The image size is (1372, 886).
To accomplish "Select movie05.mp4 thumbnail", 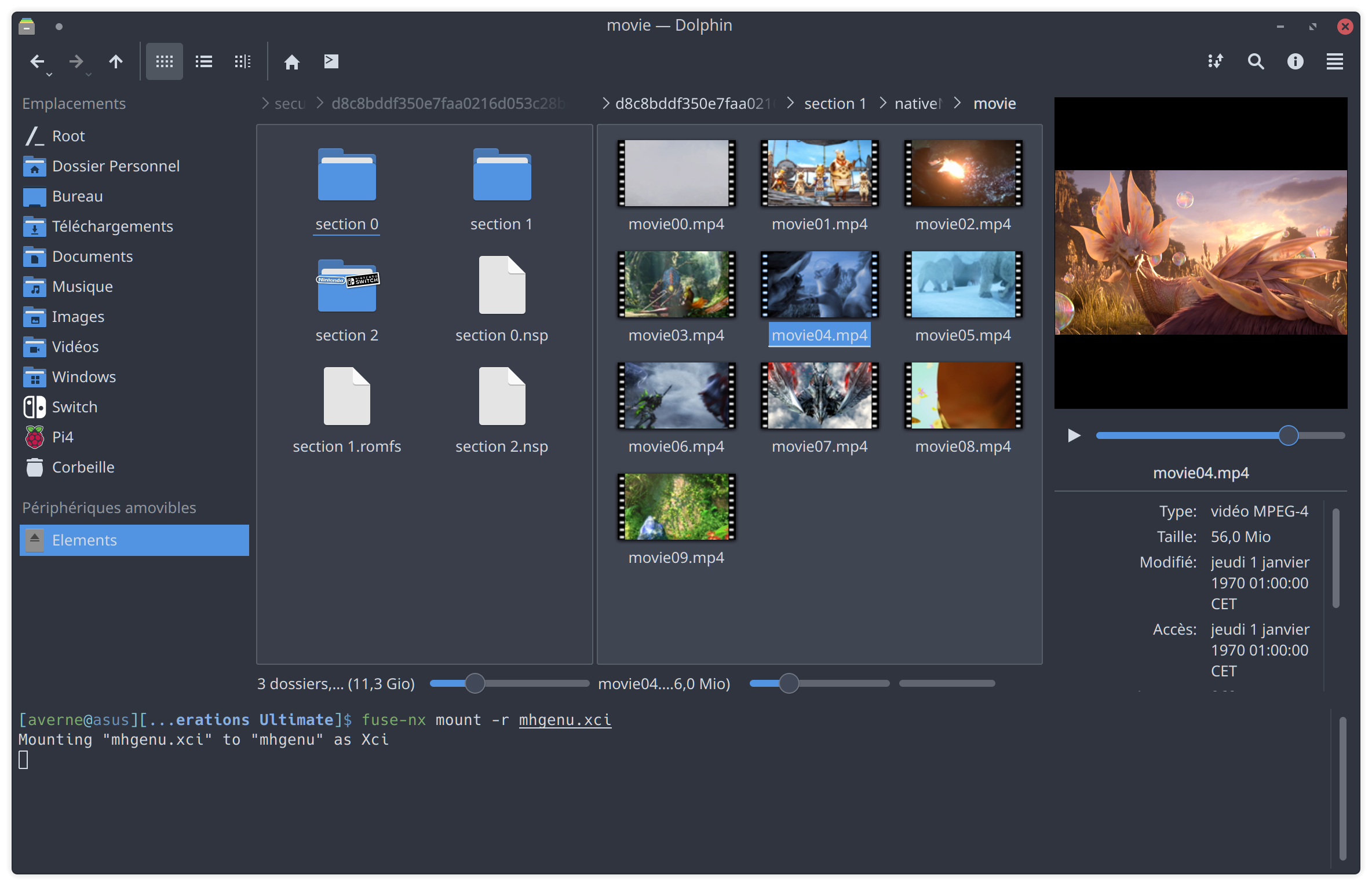I will pos(963,284).
